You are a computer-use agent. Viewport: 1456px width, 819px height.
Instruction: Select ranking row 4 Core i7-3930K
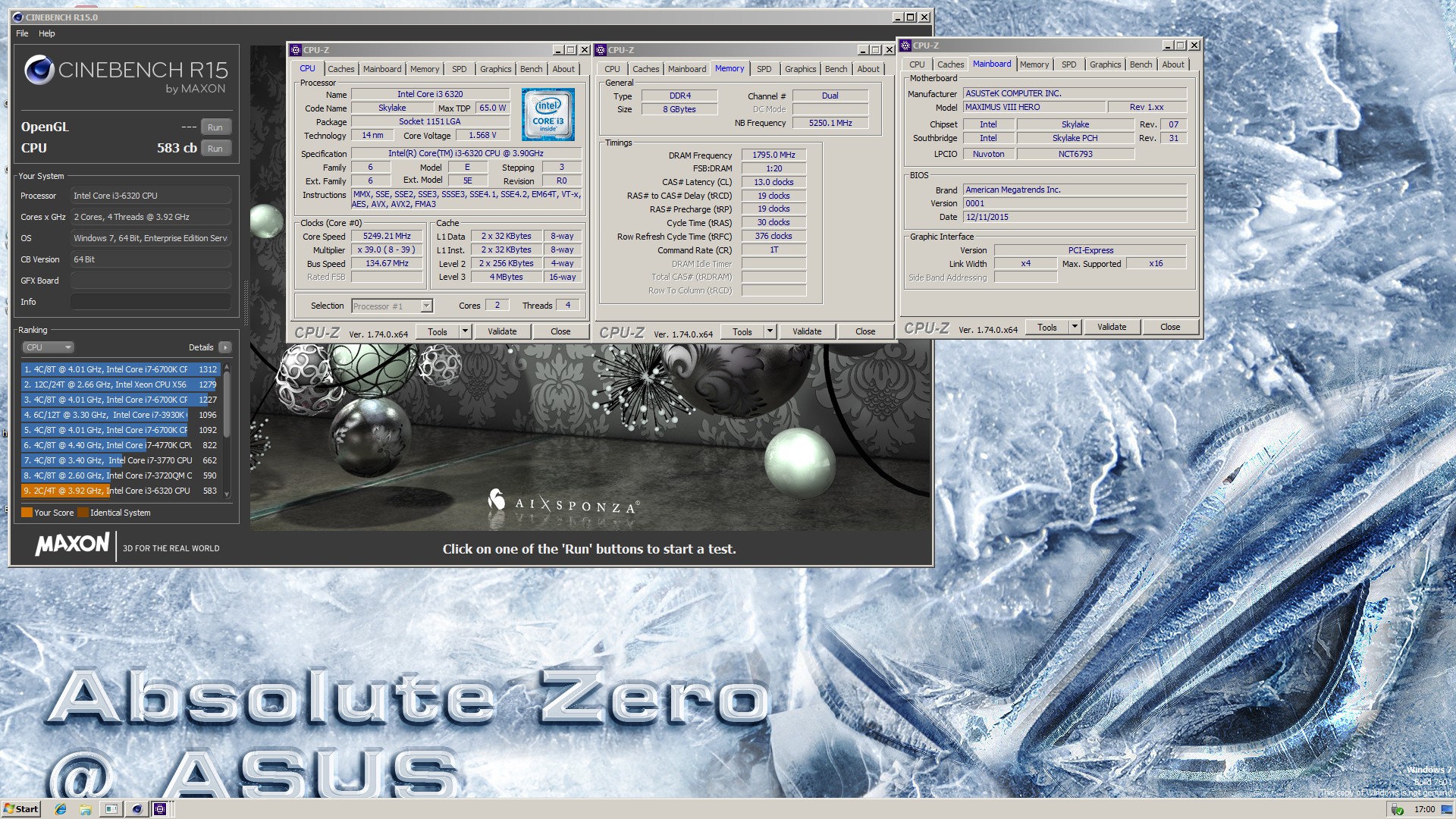121,415
